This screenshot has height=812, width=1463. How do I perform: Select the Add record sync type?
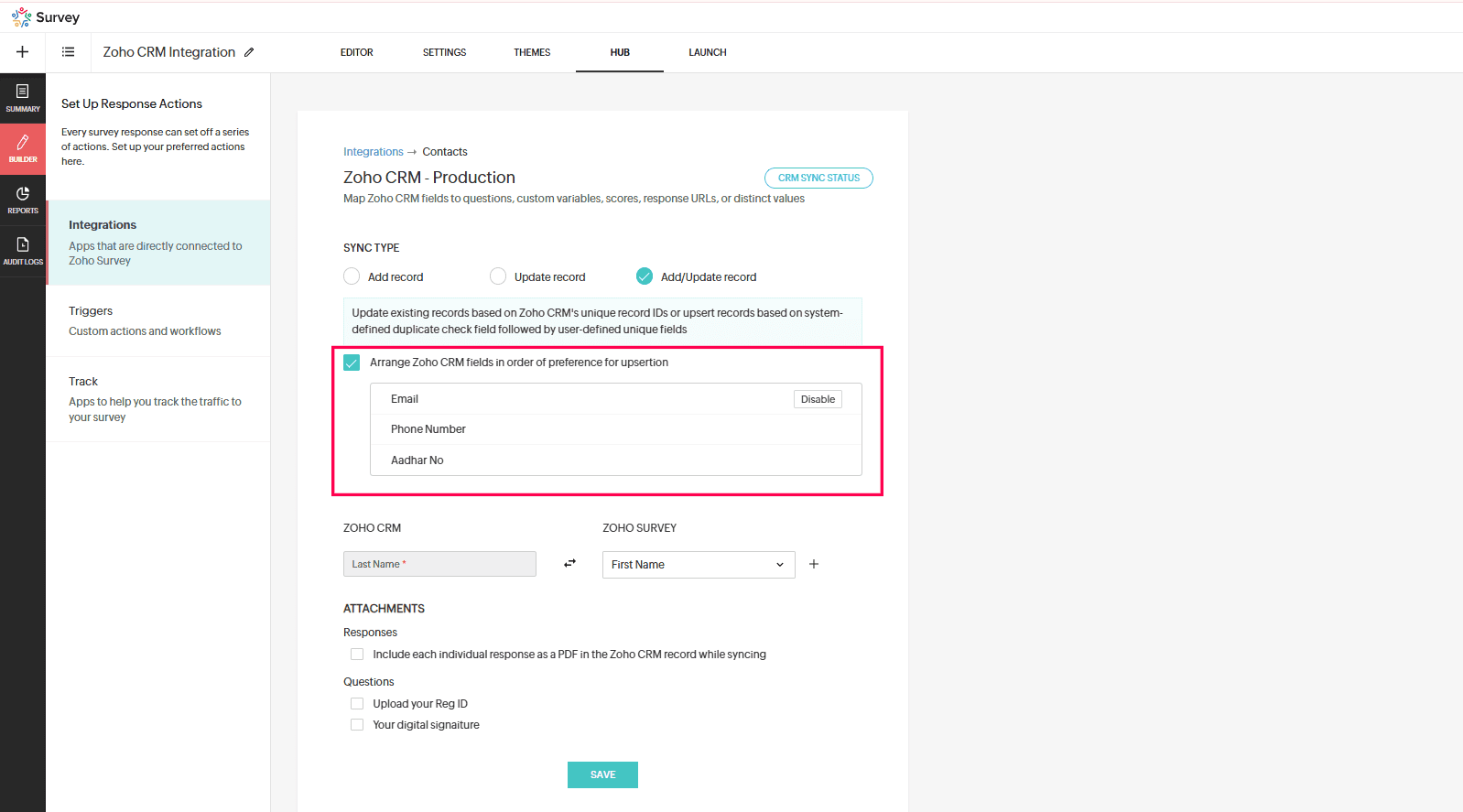tap(352, 276)
